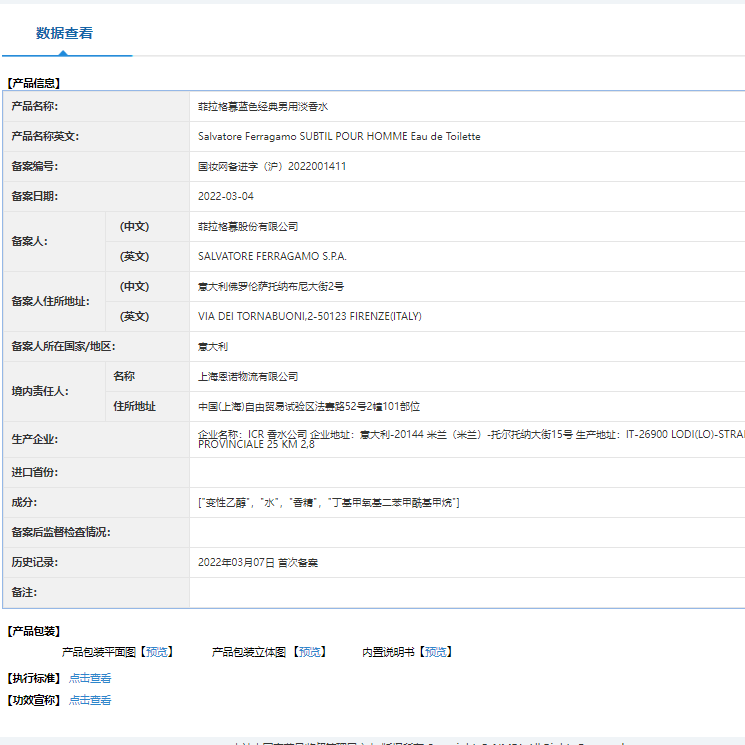Select the 备案编号 registration number value
This screenshot has height=745, width=745.
272,166
